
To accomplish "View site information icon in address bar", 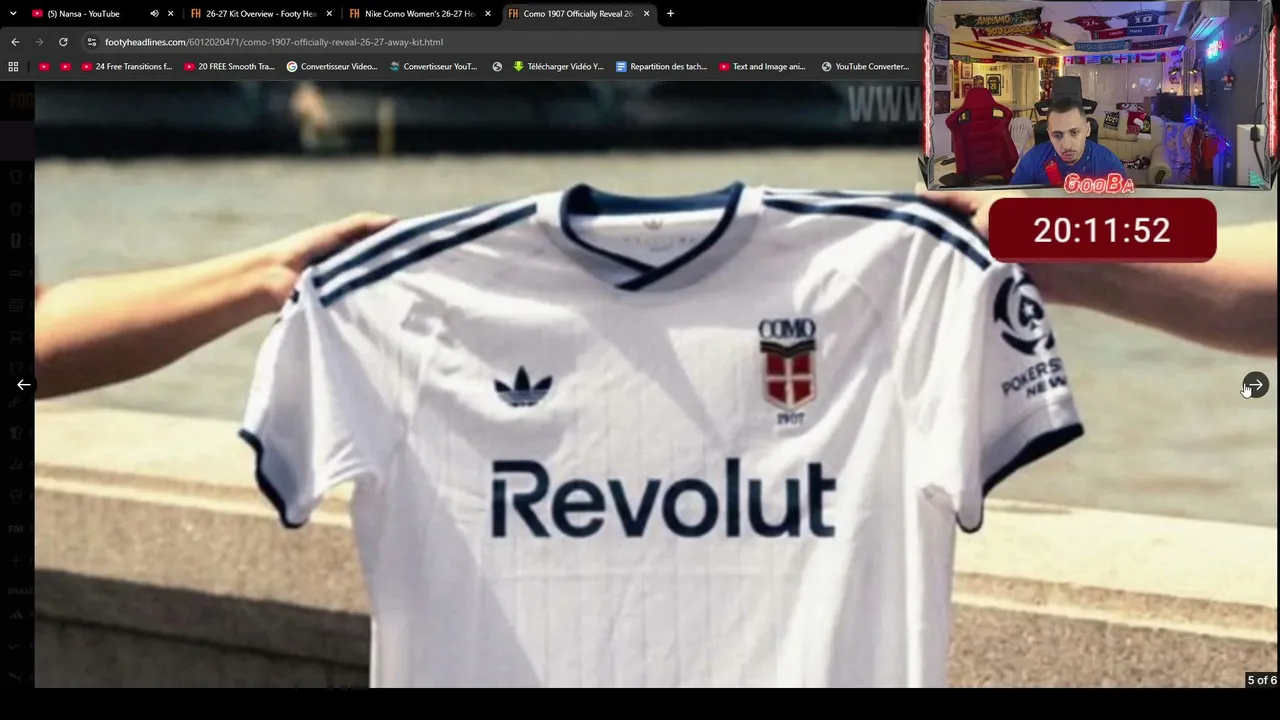I will pos(92,42).
